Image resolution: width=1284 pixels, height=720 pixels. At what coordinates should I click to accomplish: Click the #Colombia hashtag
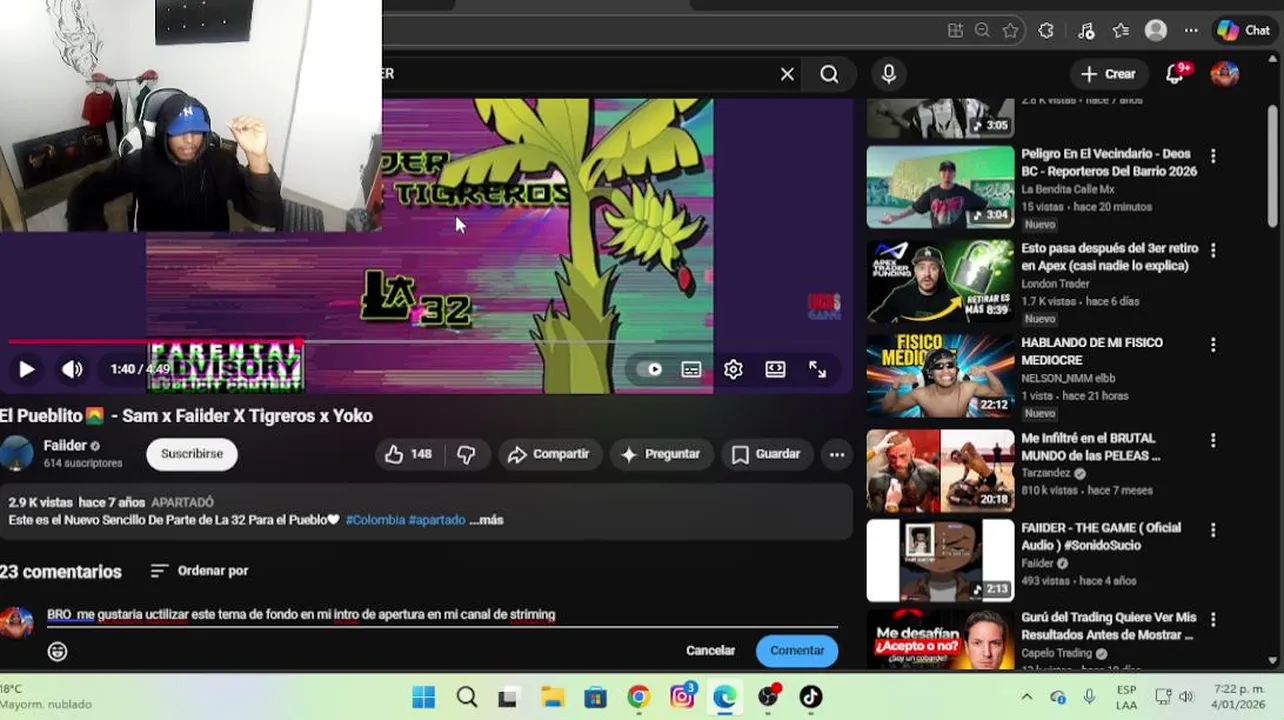click(x=375, y=520)
